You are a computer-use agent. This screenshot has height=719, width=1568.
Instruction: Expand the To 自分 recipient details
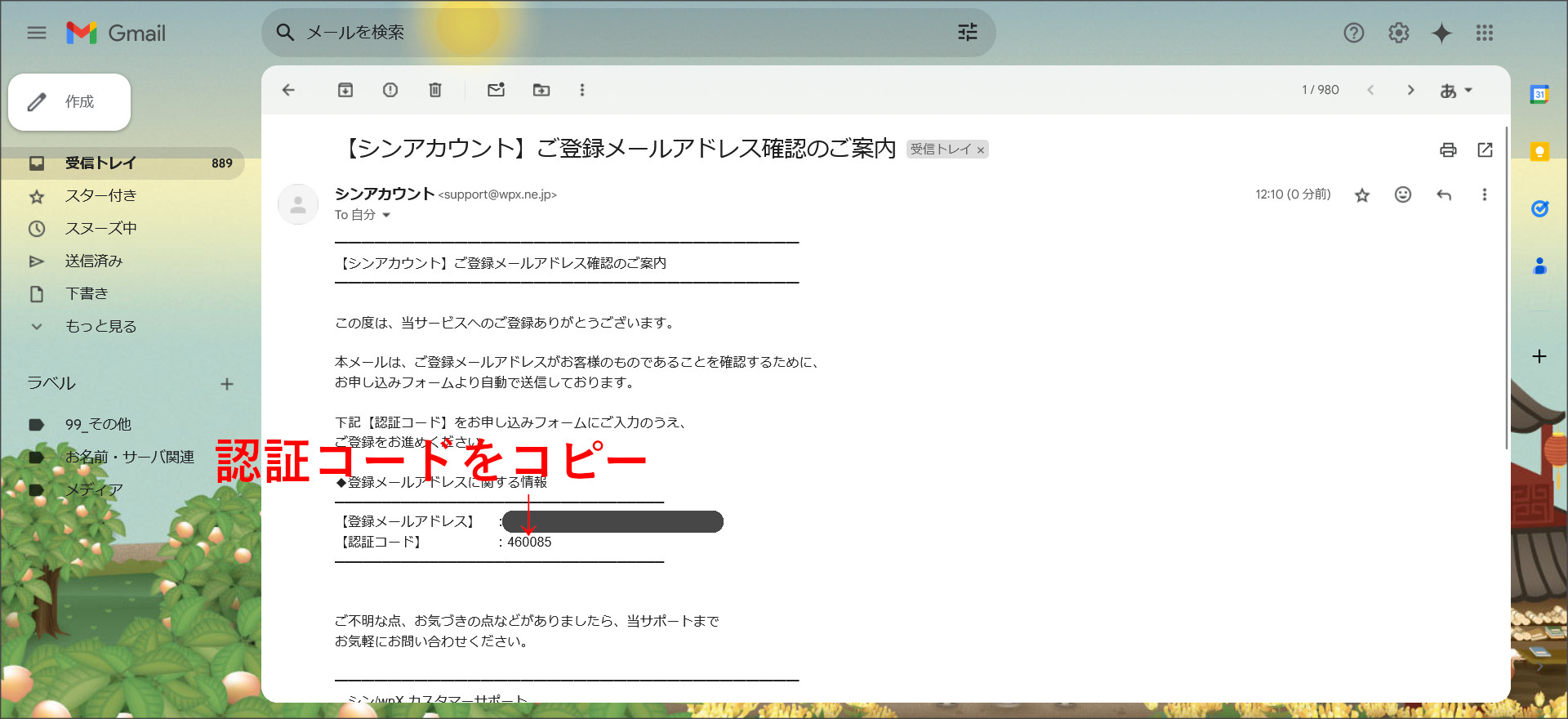click(x=386, y=215)
